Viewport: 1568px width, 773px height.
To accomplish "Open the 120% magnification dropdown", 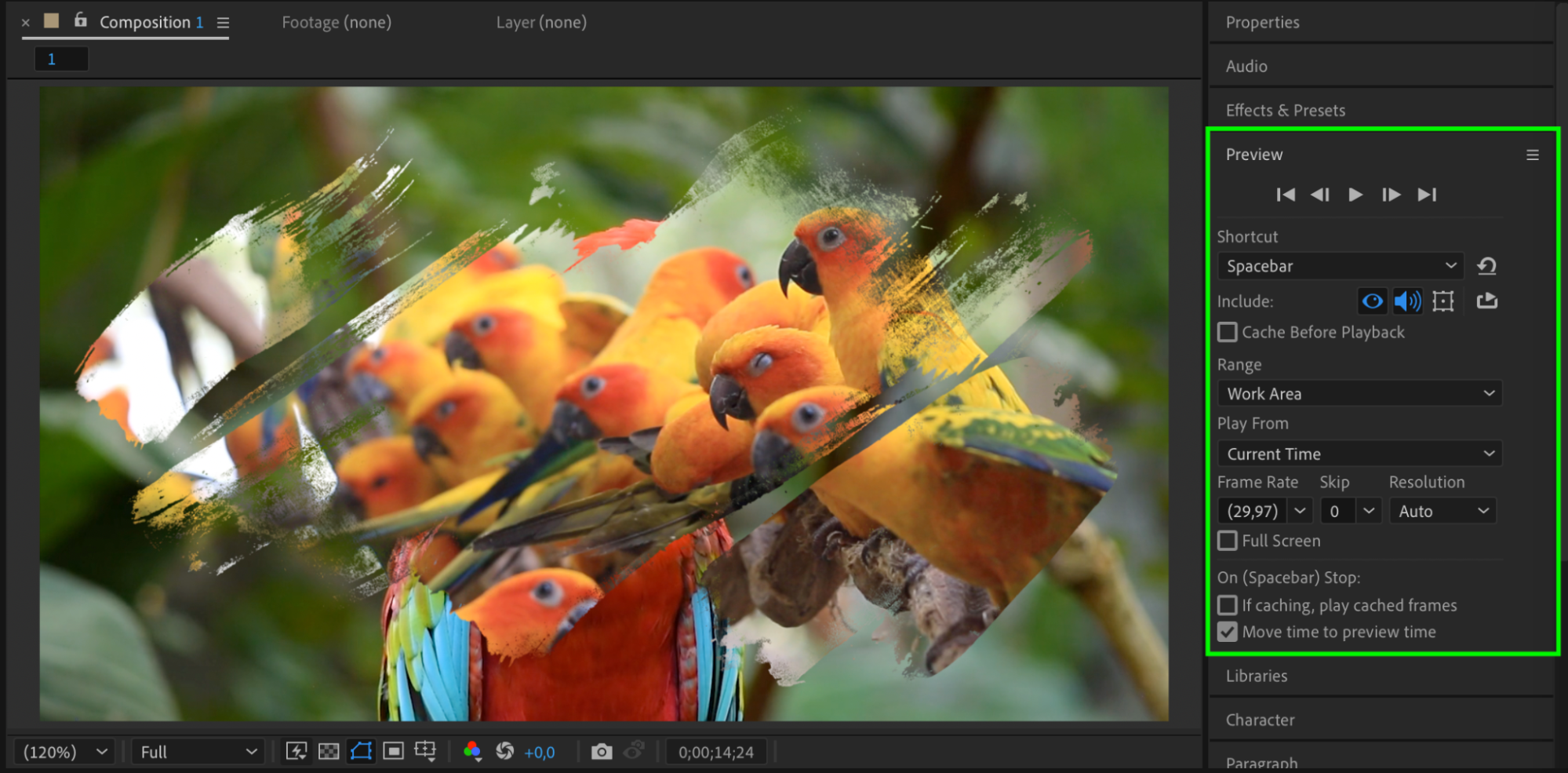I will tap(64, 752).
